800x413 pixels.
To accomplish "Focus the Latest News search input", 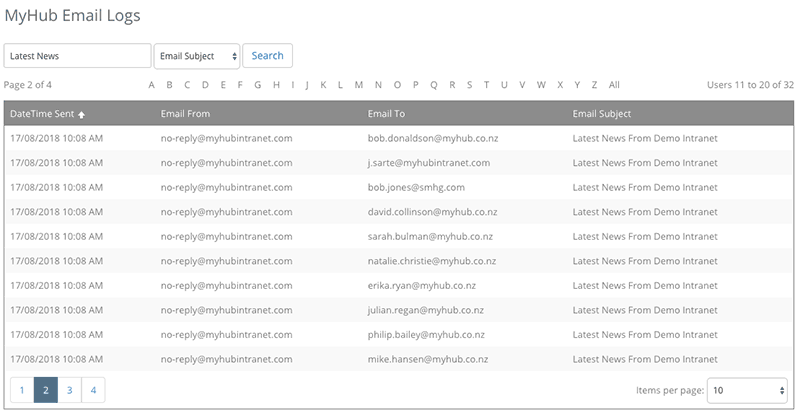I will pyautogui.click(x=78, y=56).
